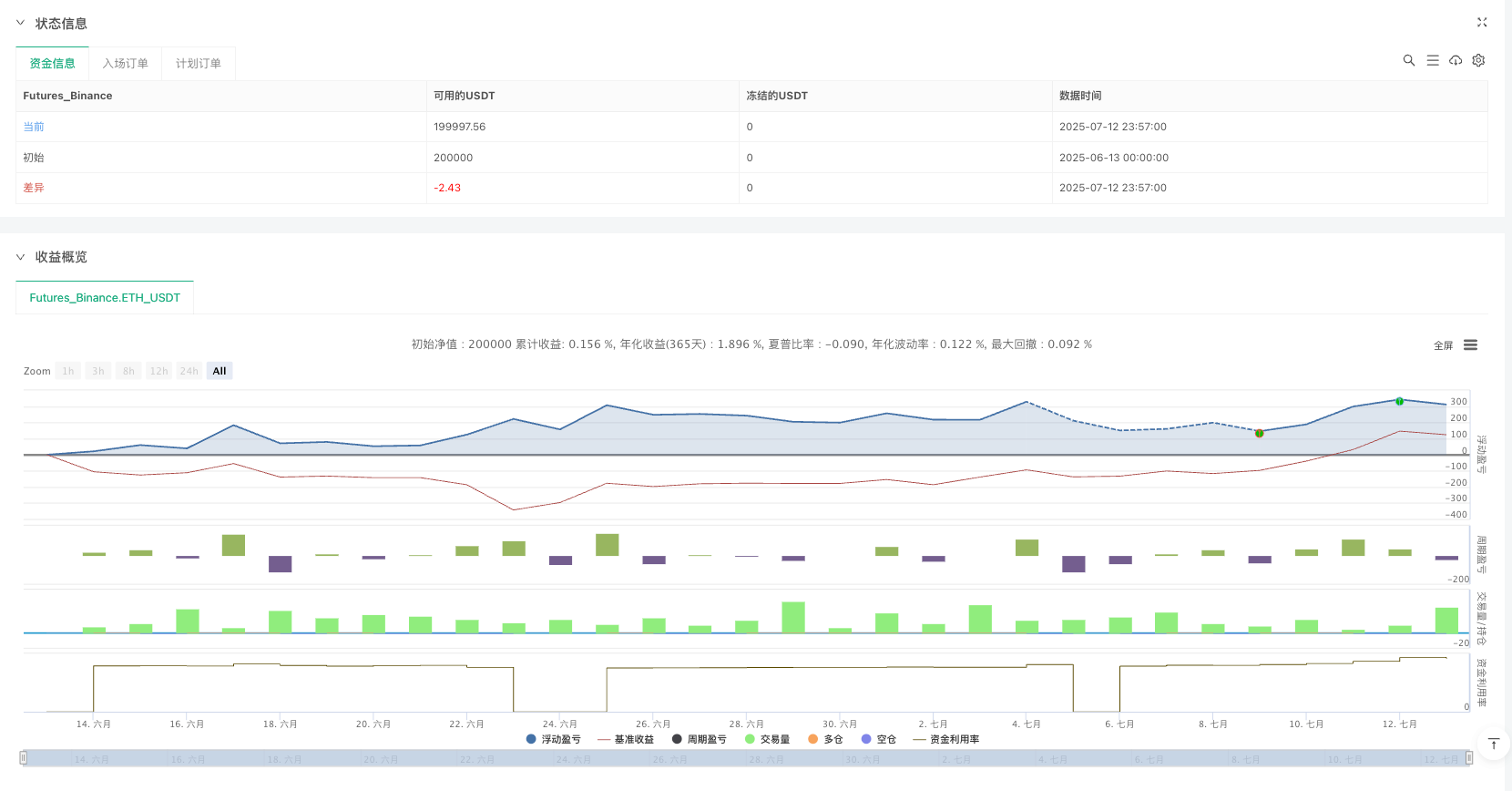The image size is (1512, 791).
Task: Click the scroll-to-top arrow button
Action: [x=1493, y=745]
